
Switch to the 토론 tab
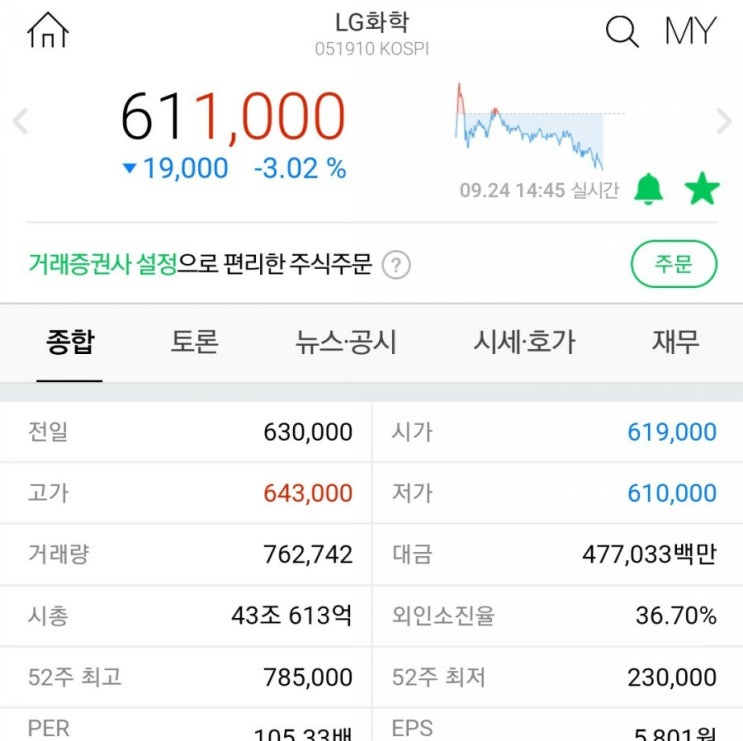[x=194, y=342]
